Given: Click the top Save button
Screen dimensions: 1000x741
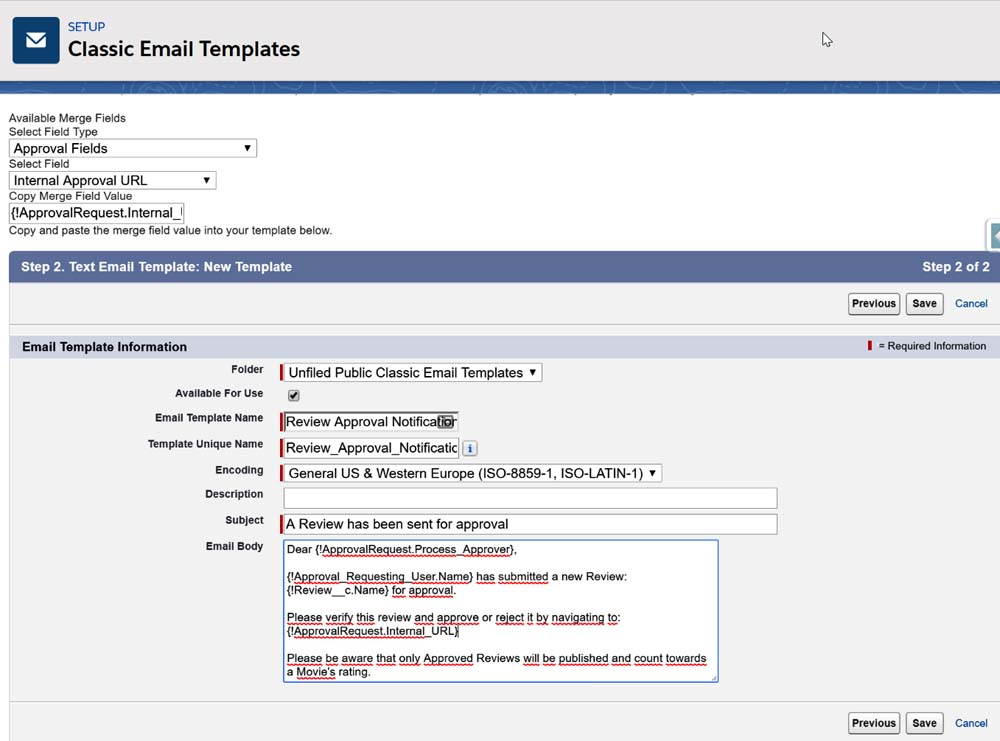Looking at the screenshot, I should (924, 304).
